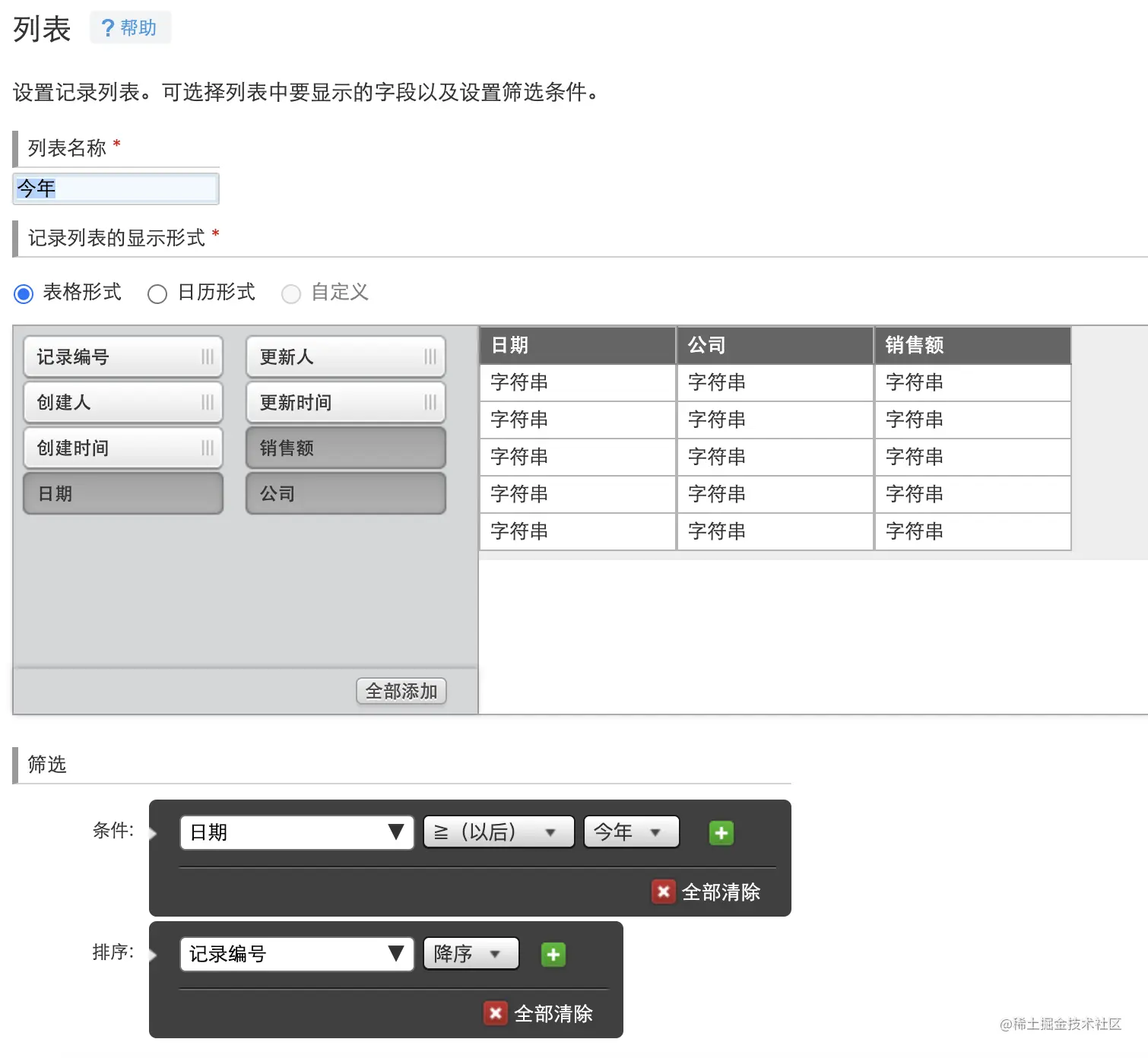Select the 自定义 radio button
The width and height of the screenshot is (1148, 1058).
(x=291, y=293)
